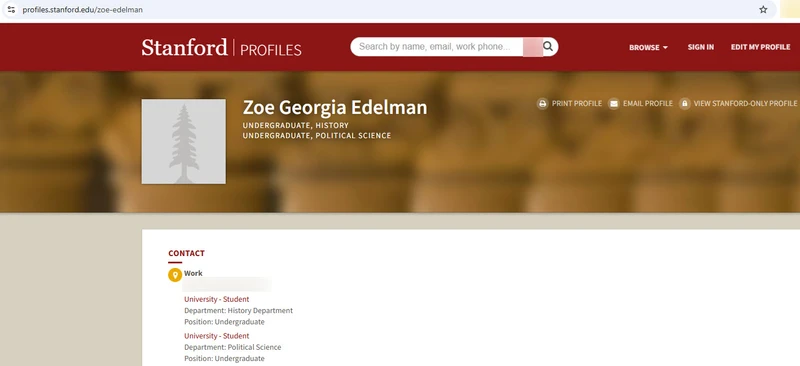Click the envelope icon for Email Profile

point(614,104)
